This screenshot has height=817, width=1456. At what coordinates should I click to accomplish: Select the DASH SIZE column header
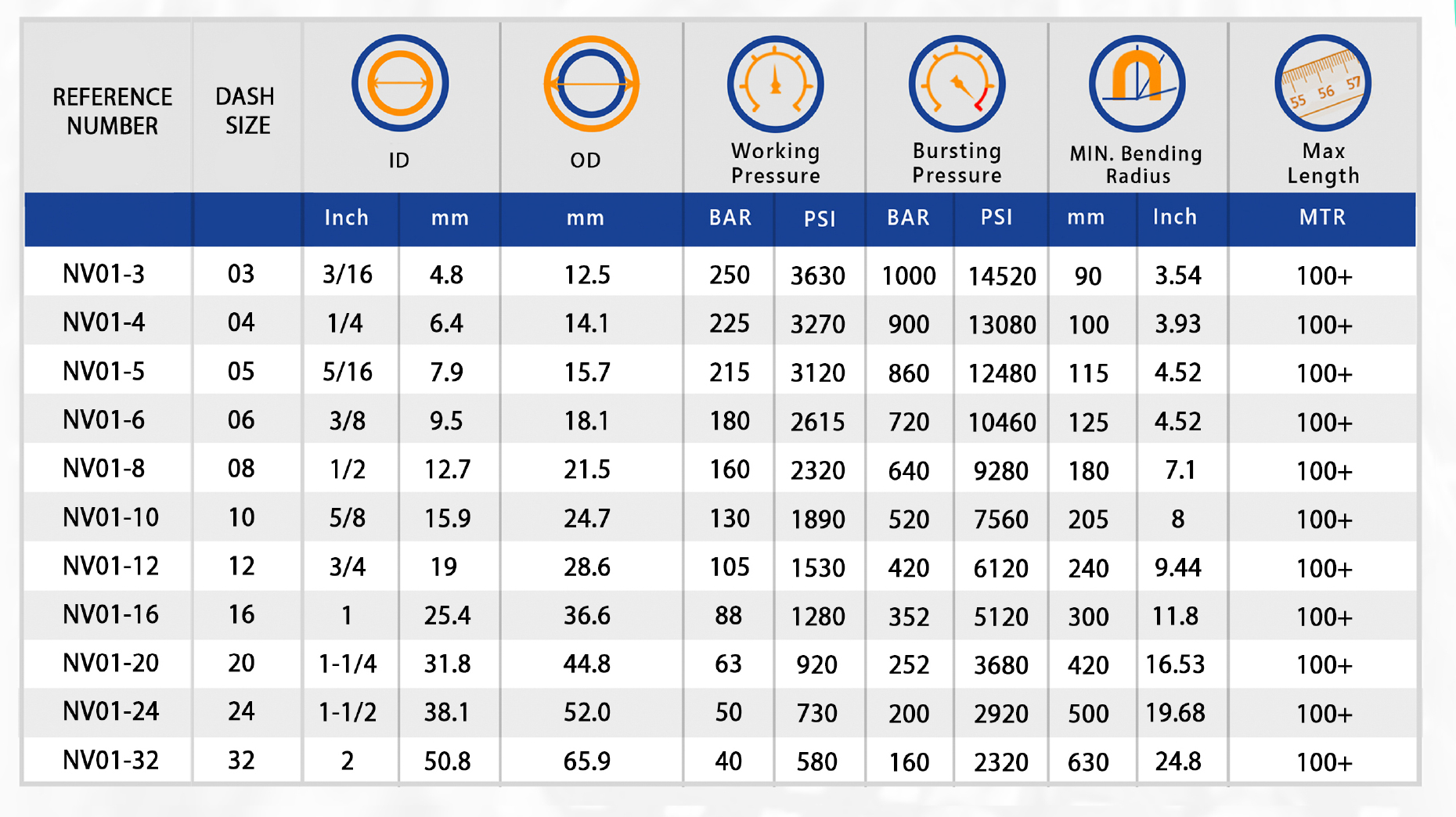[x=246, y=110]
